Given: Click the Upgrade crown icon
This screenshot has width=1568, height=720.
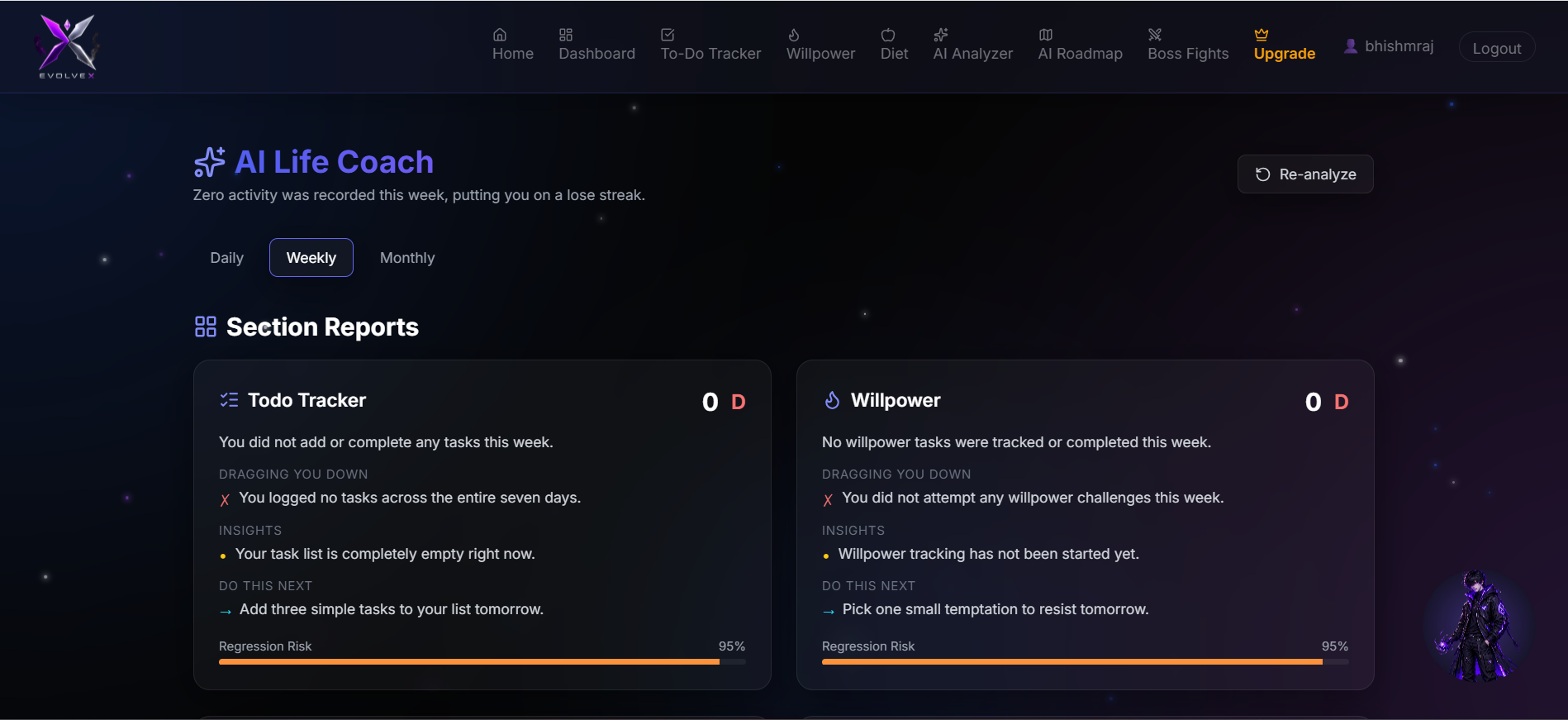Looking at the screenshot, I should tap(1262, 35).
